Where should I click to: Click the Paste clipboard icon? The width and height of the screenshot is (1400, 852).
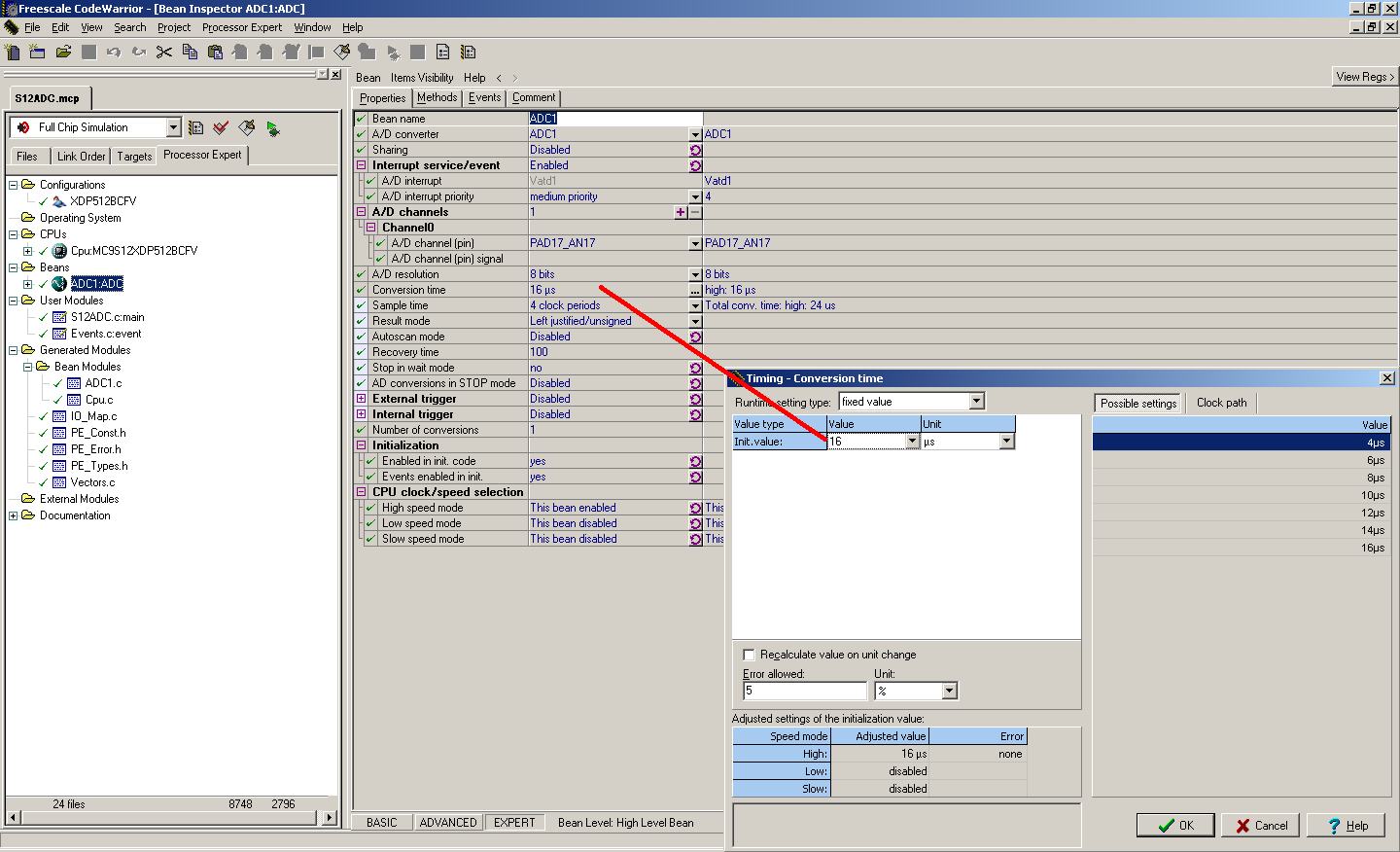[x=215, y=52]
